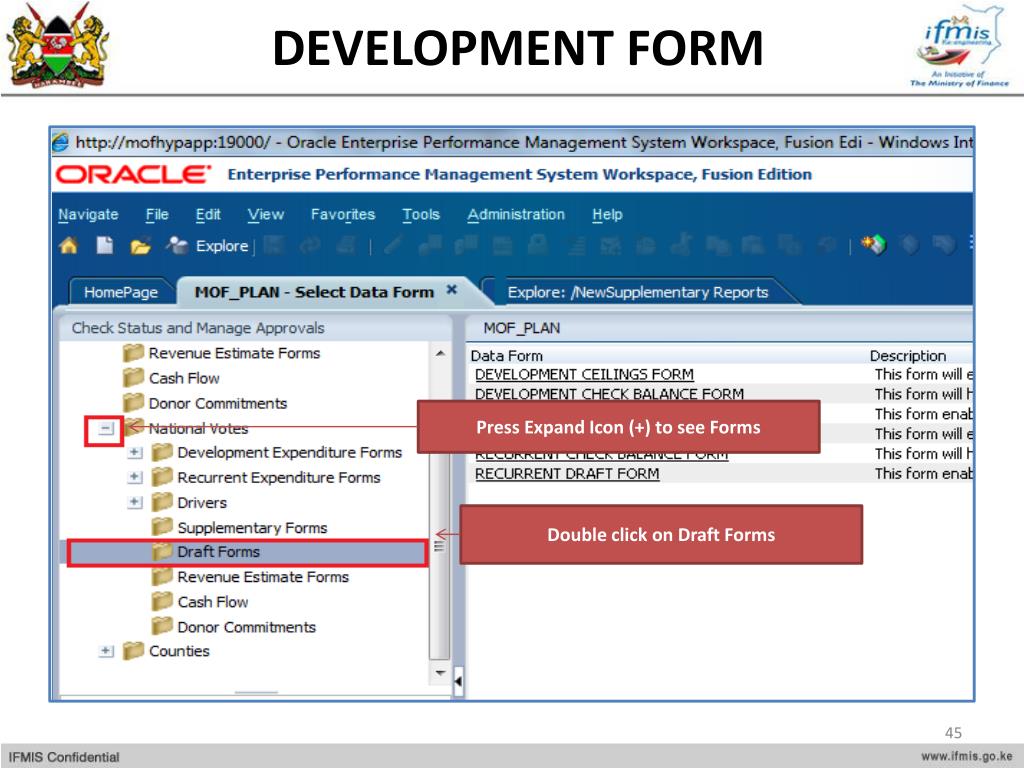The height and width of the screenshot is (768, 1024).
Task: Select Revenue Estimate Forms listed above National Votes
Action: 234,353
